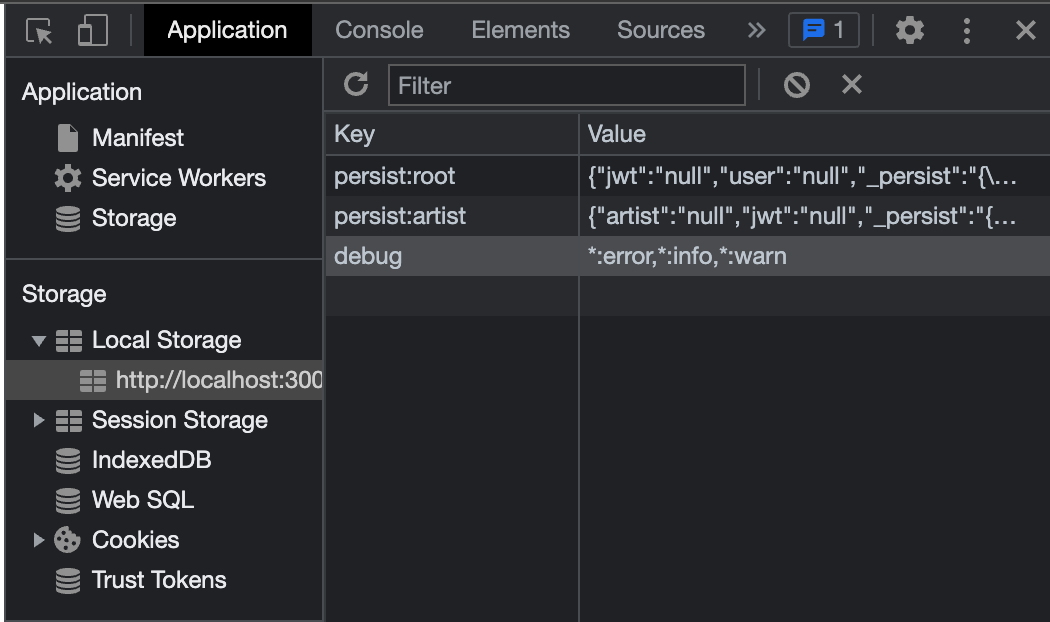Select the persist:artist key cell

(x=452, y=216)
